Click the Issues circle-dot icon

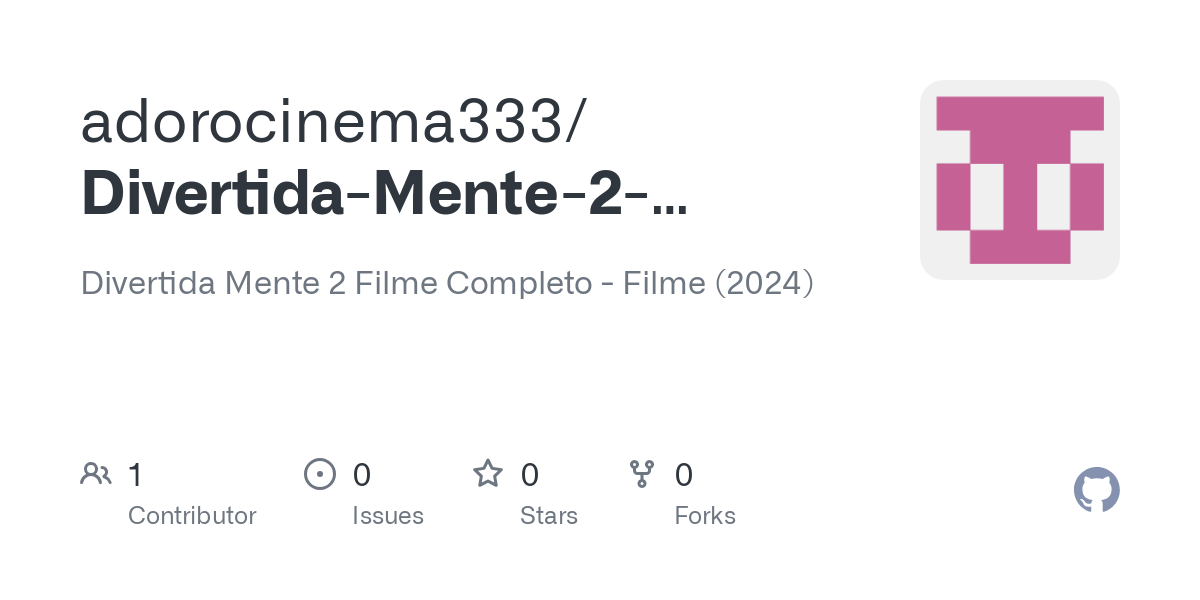pyautogui.click(x=319, y=474)
